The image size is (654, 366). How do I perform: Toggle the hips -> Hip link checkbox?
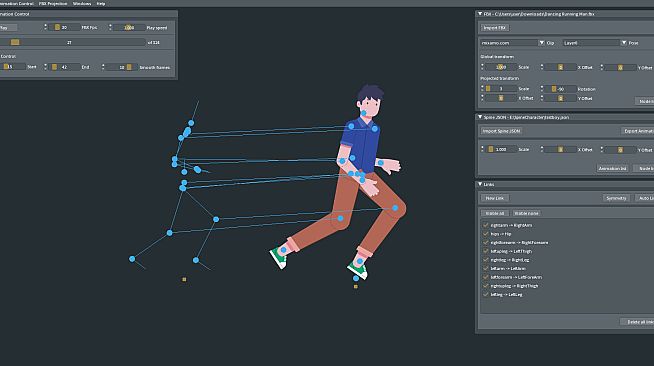pyautogui.click(x=485, y=234)
